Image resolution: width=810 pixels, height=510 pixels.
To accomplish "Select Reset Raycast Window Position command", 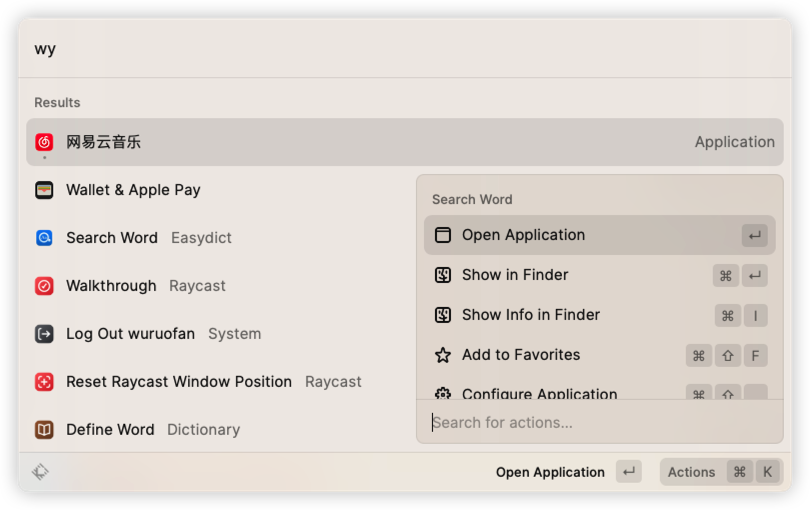I will (x=221, y=382).
